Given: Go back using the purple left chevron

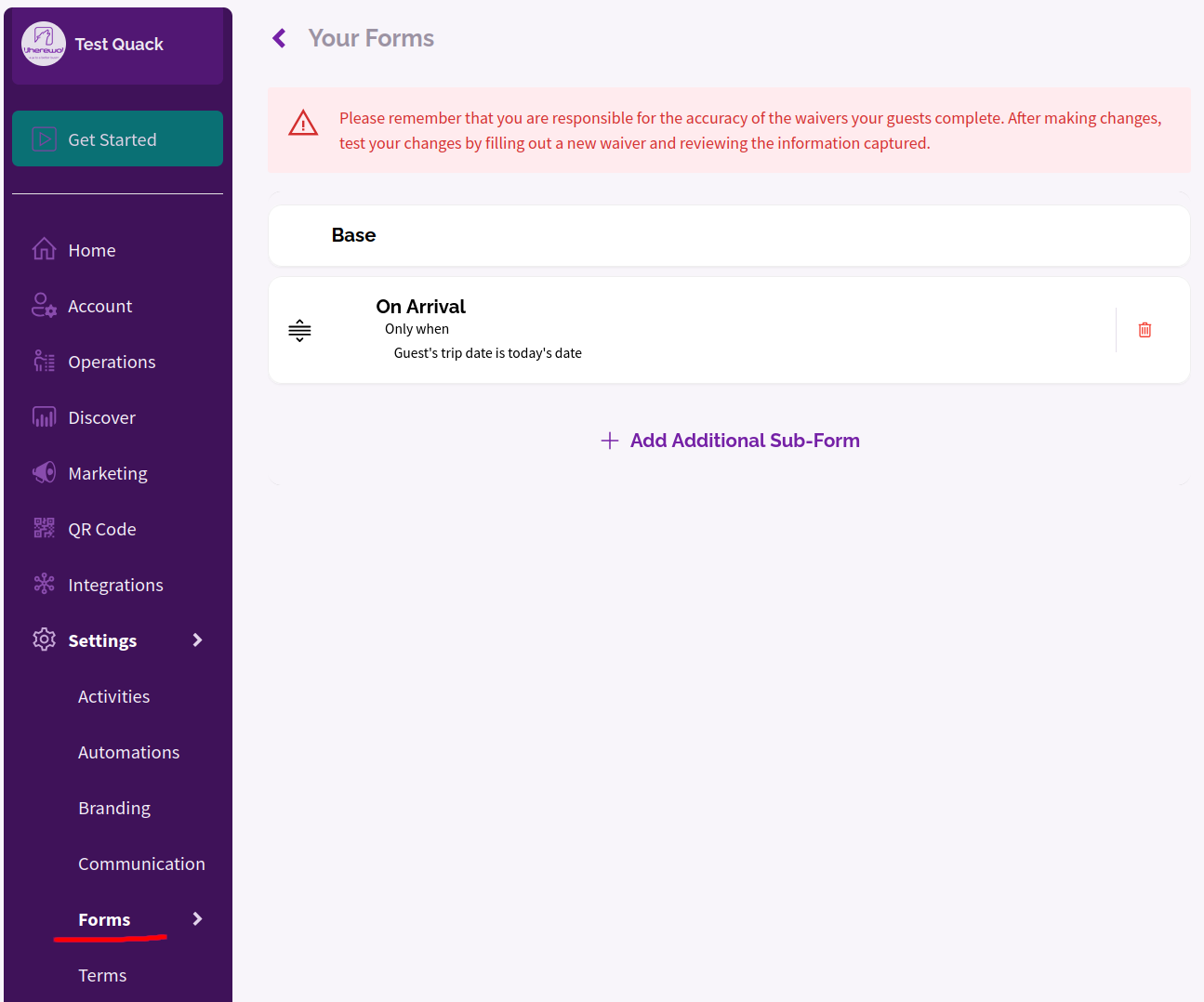Looking at the screenshot, I should [x=279, y=38].
